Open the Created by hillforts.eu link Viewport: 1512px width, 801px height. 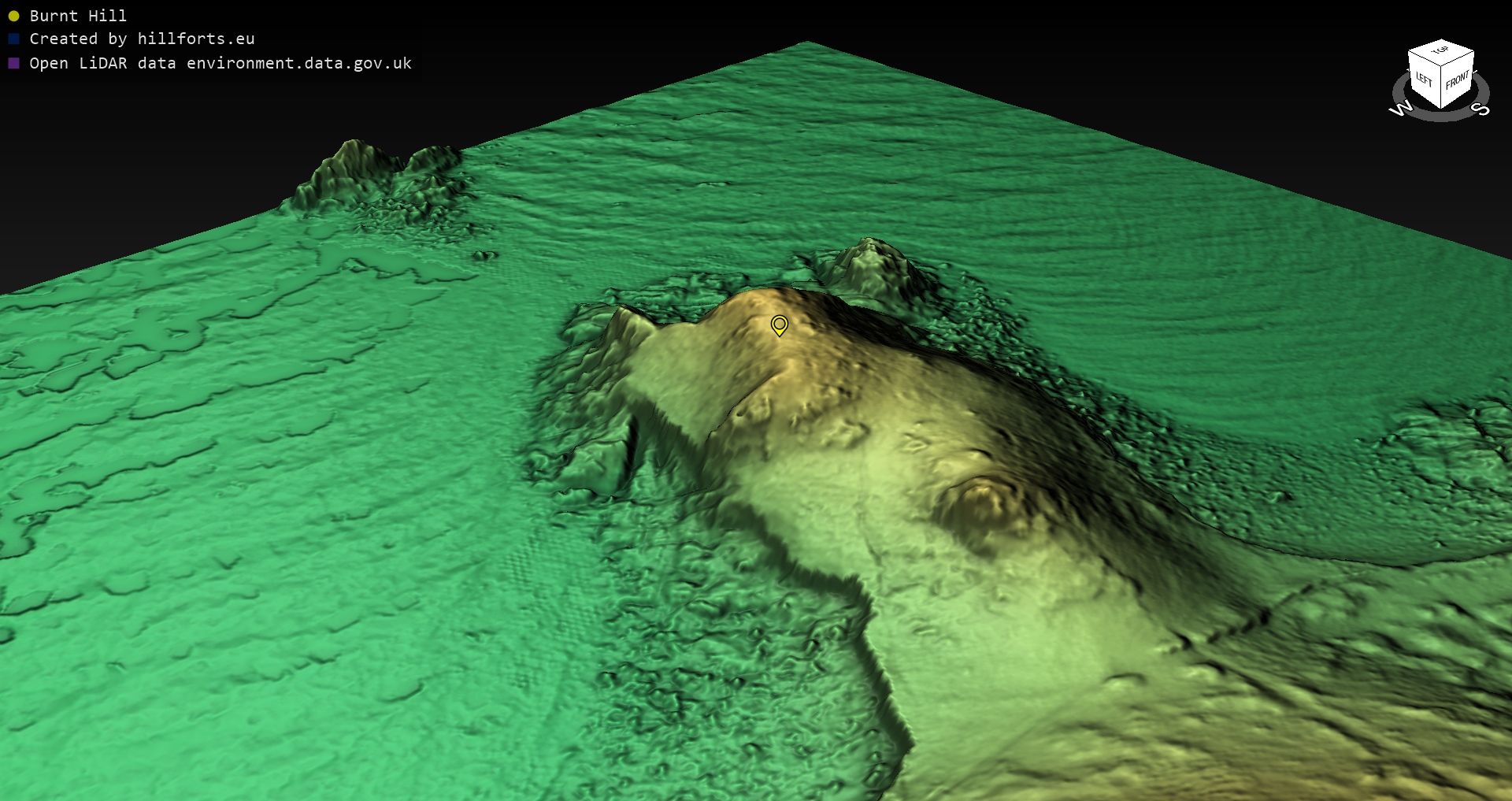142,39
